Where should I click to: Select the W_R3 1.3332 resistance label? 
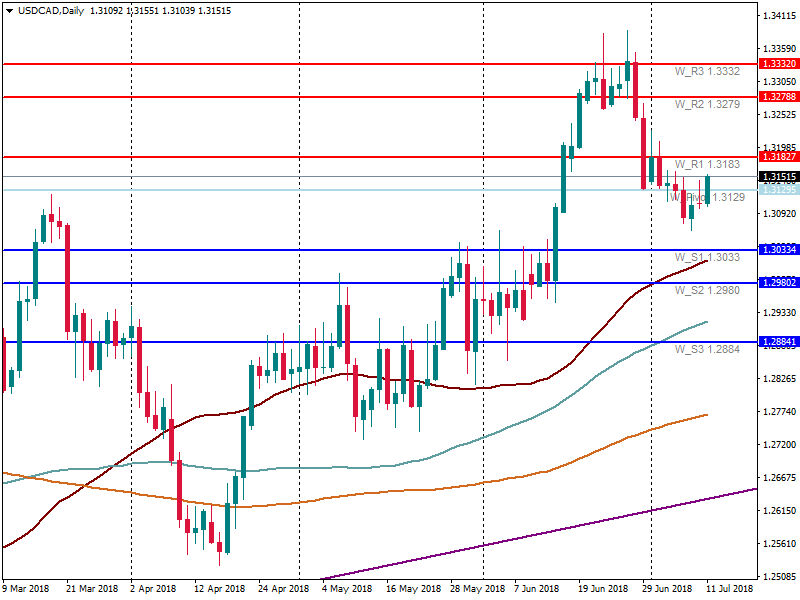(x=707, y=72)
